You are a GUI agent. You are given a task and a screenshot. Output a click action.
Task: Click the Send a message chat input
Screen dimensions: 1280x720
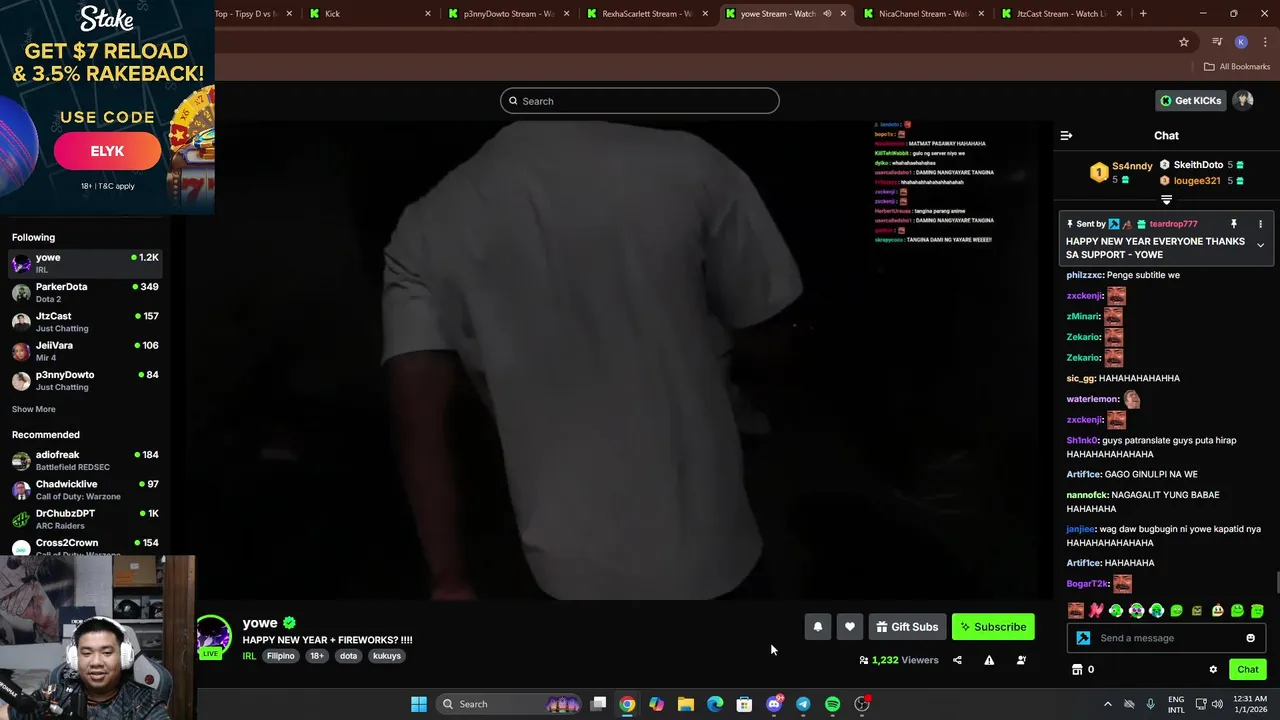(x=1168, y=638)
